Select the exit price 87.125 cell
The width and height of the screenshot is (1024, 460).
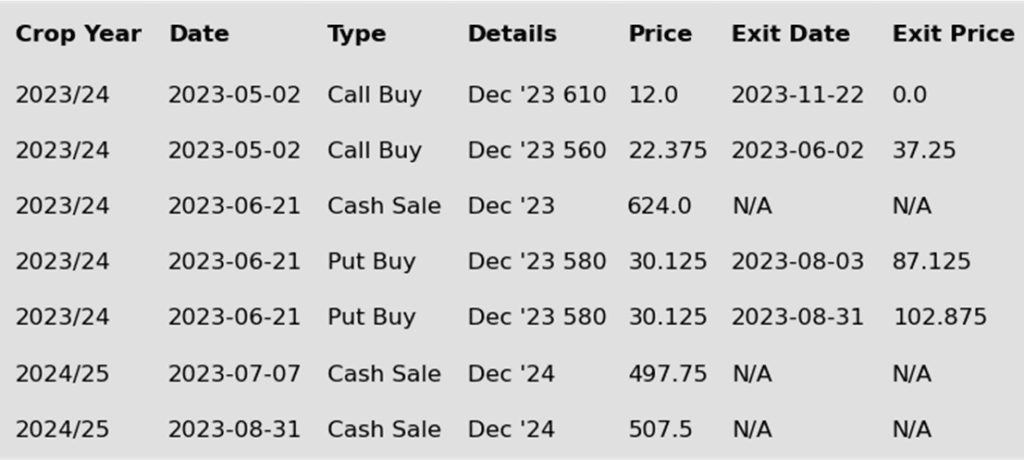point(932,261)
